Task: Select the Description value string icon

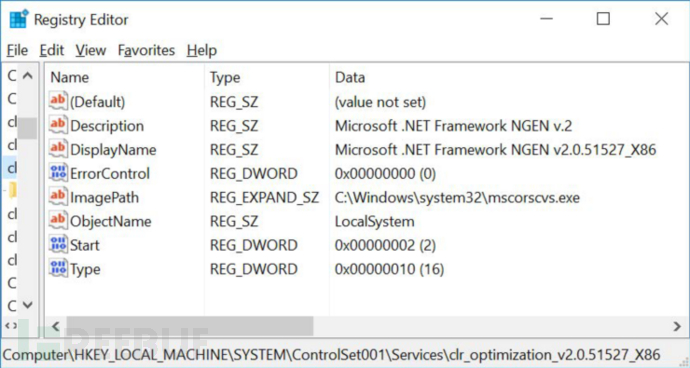Action: click(58, 125)
